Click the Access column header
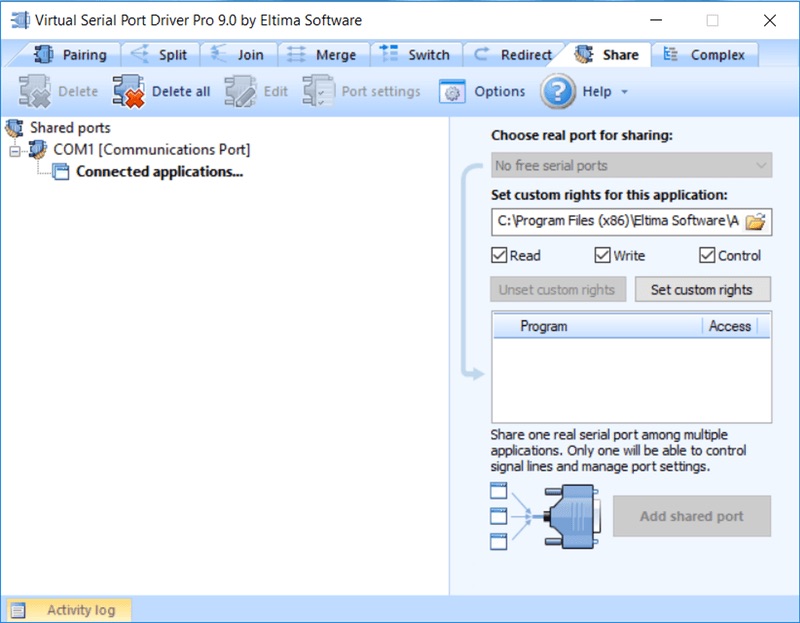This screenshot has height=623, width=800. [x=730, y=326]
